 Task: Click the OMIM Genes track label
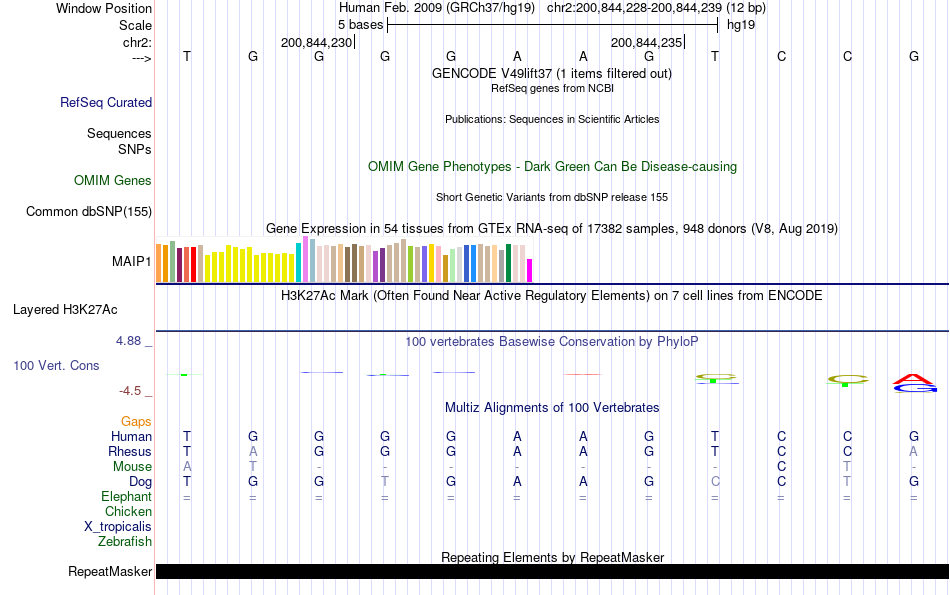(x=113, y=181)
